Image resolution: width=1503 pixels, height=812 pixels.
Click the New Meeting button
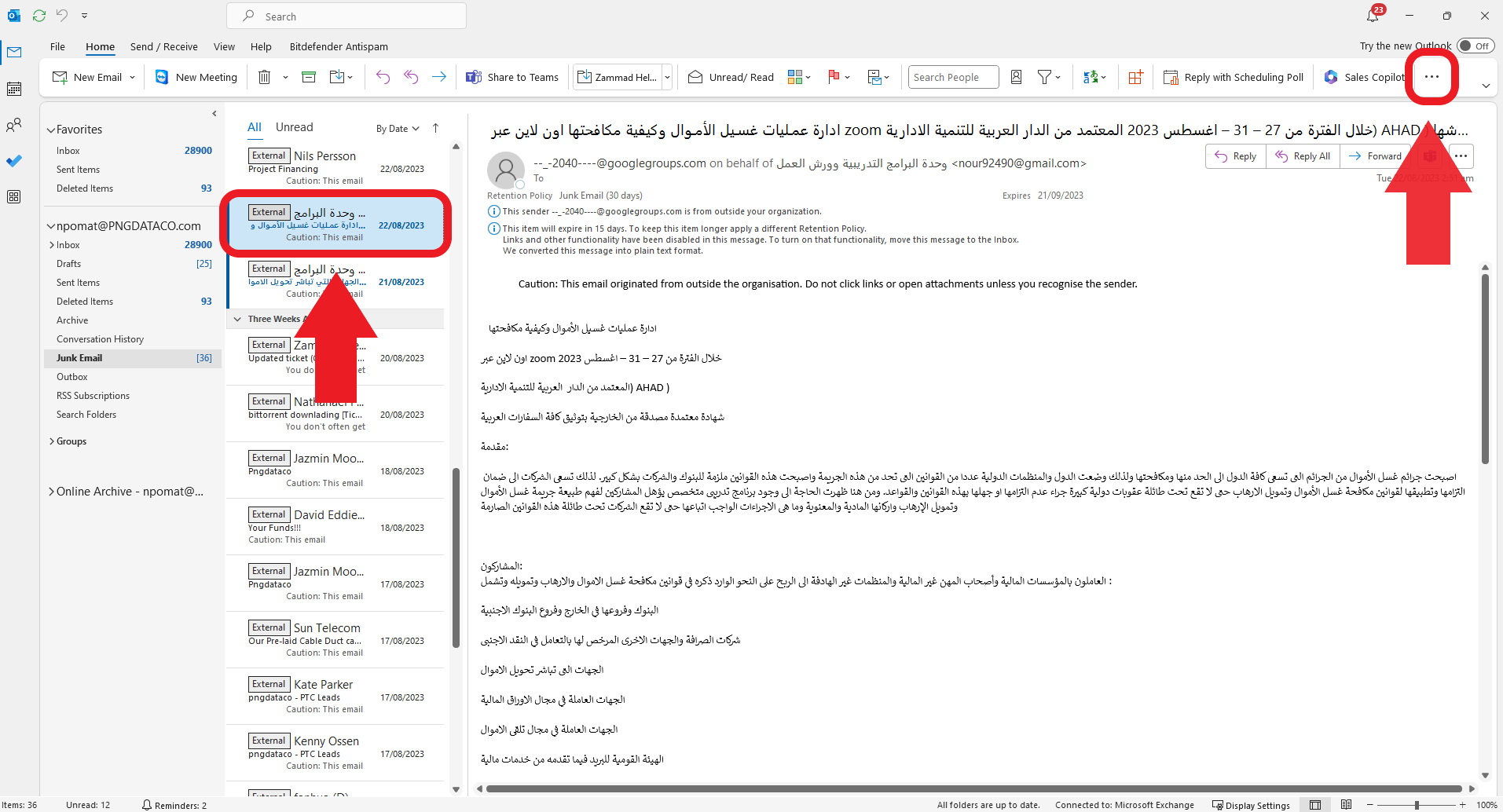(x=196, y=77)
